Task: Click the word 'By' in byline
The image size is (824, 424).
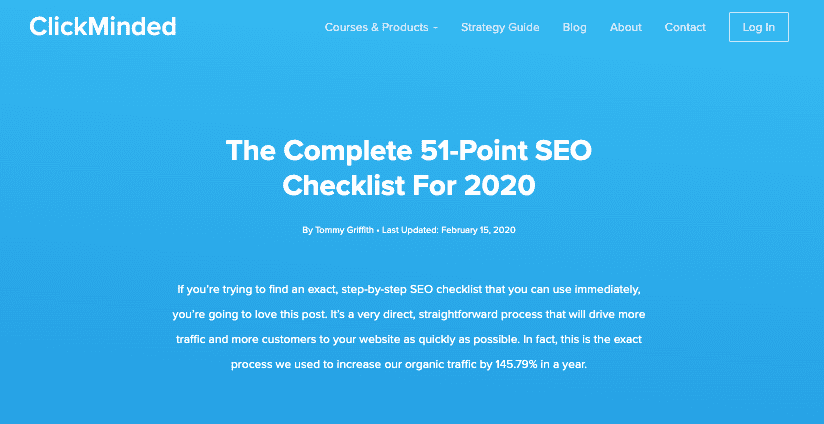Action: [x=307, y=230]
